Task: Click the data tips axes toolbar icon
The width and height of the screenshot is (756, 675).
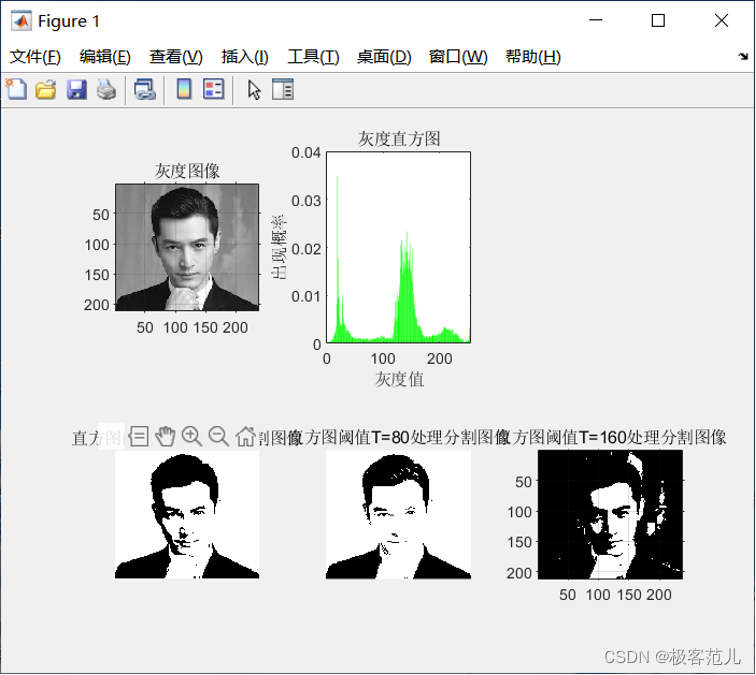Action: click(139, 437)
